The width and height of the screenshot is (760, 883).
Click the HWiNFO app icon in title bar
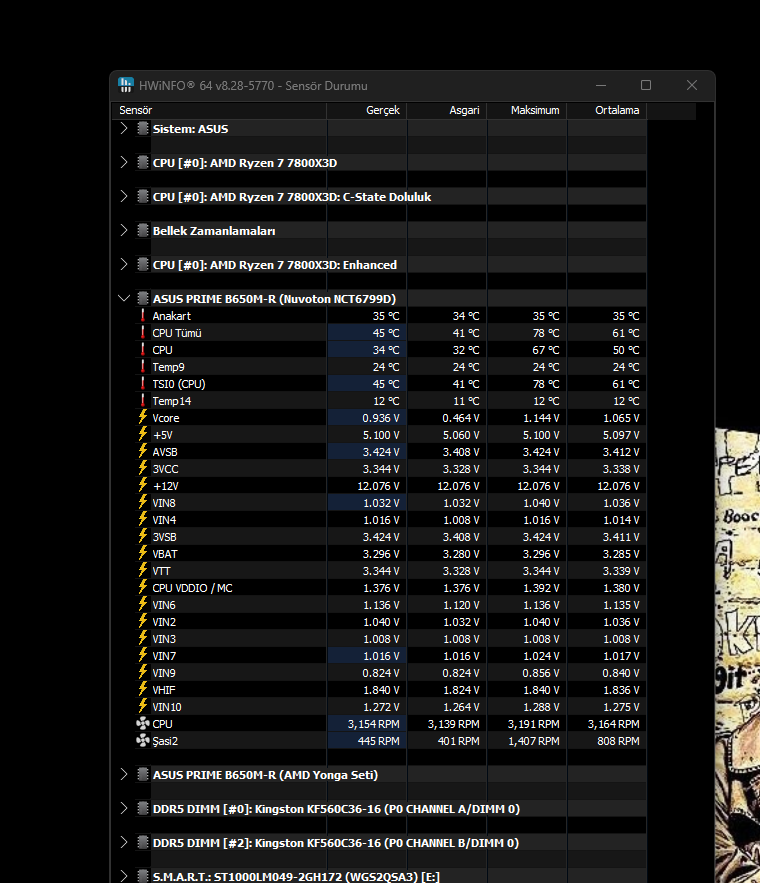[126, 85]
